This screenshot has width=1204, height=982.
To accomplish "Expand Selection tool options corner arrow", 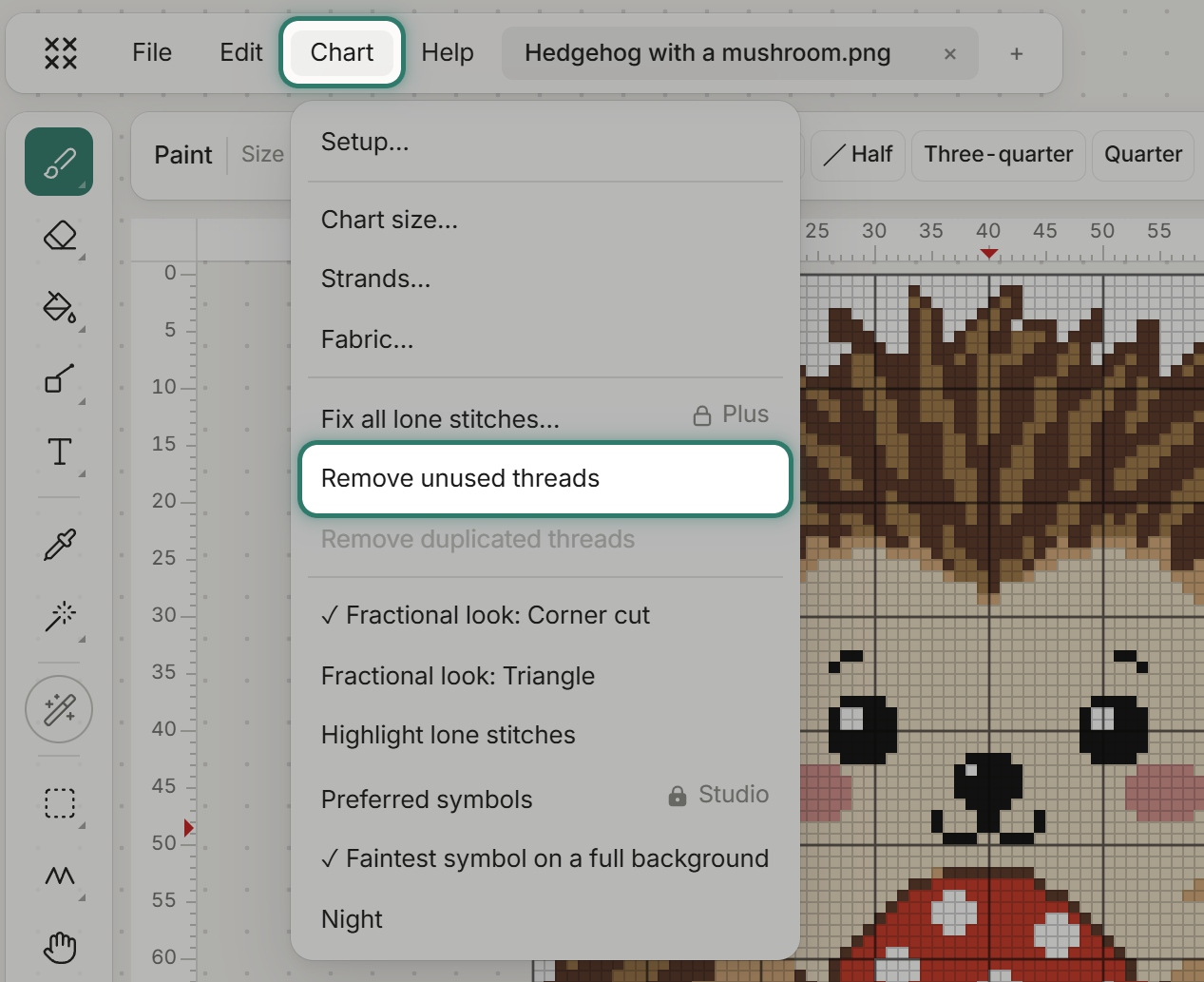I will pyautogui.click(x=82, y=825).
